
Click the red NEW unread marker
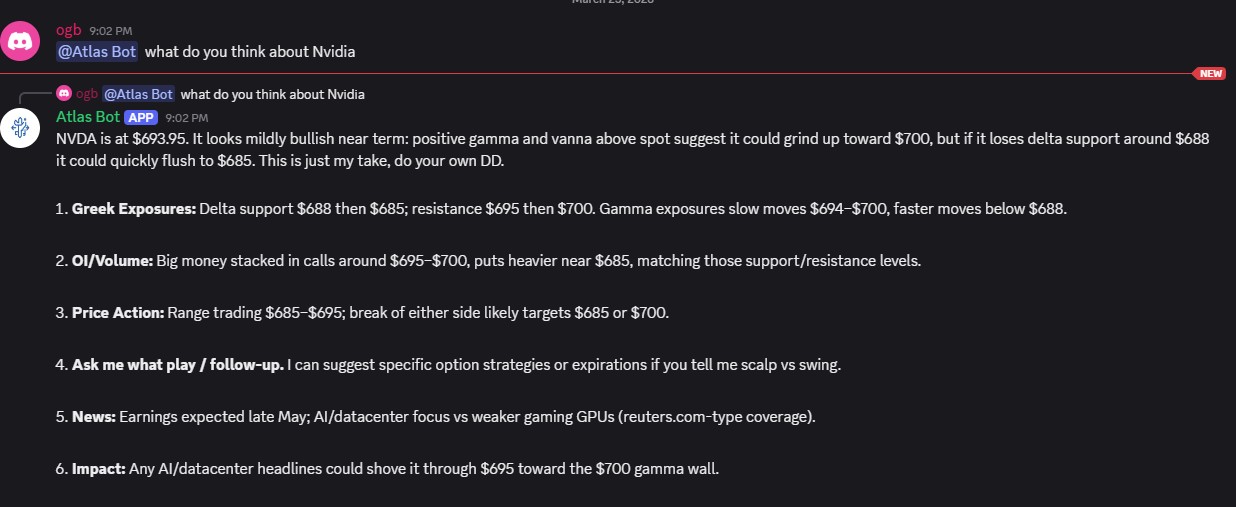[1210, 73]
